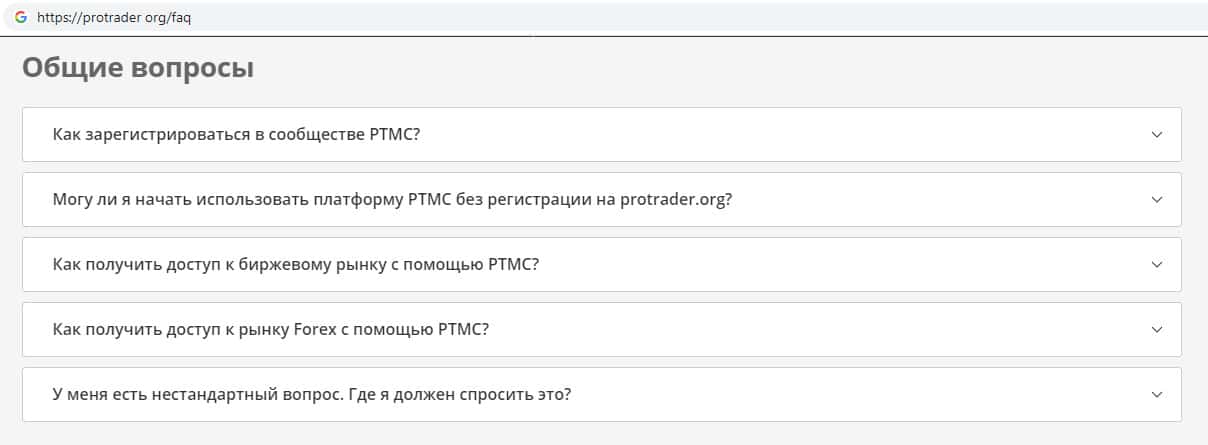Viewport: 1208px width, 445px height.
Task: Expand the chevron for registering in PTMC community
Action: click(1156, 134)
